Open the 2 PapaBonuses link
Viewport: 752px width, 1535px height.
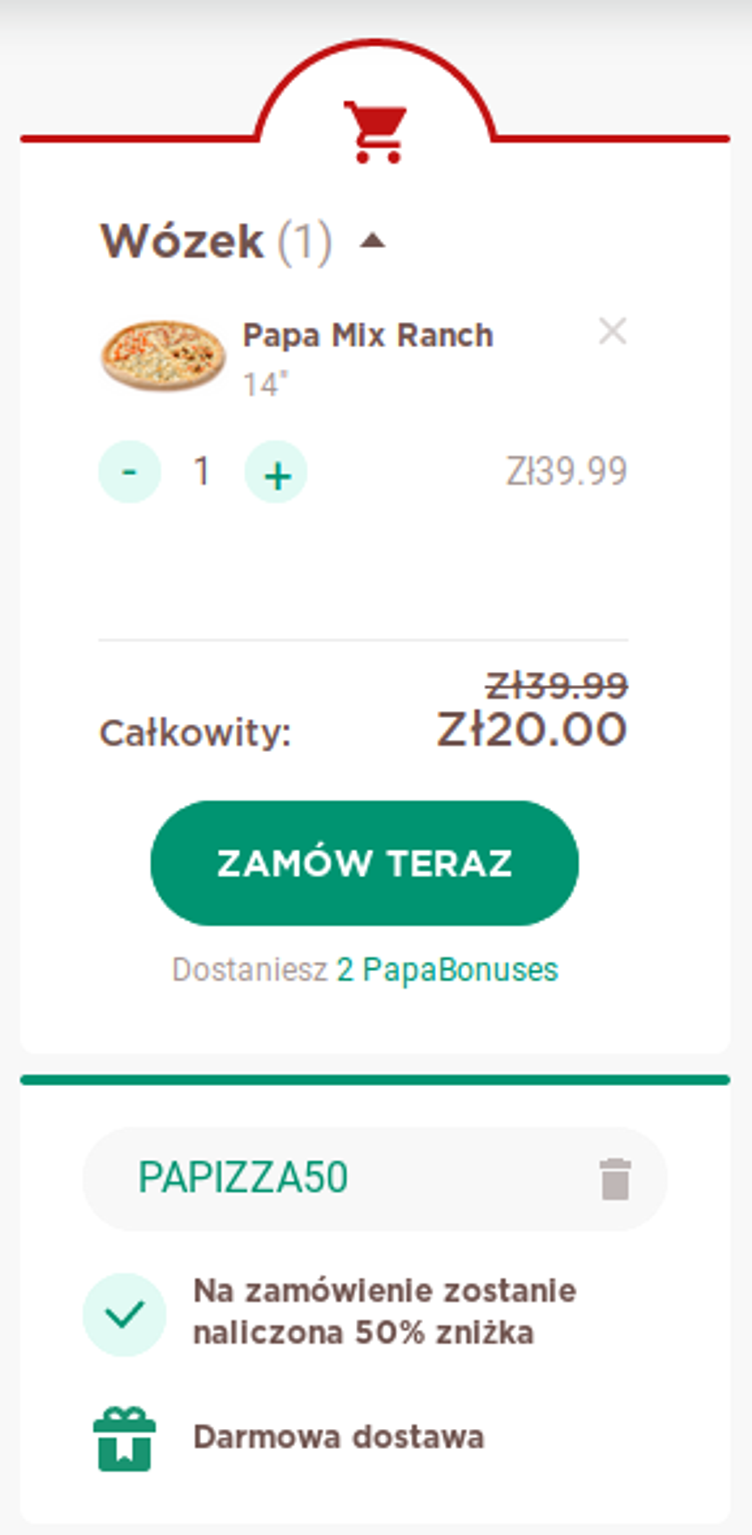pos(447,969)
